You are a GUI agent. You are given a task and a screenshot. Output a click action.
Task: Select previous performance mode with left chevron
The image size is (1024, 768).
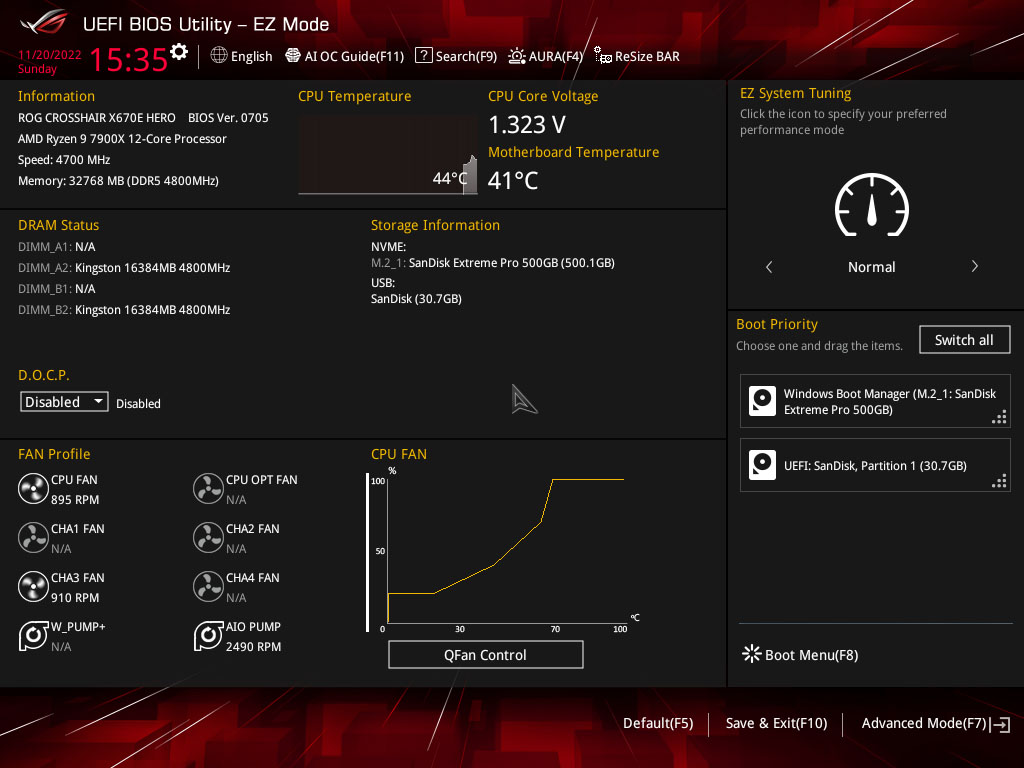[769, 266]
